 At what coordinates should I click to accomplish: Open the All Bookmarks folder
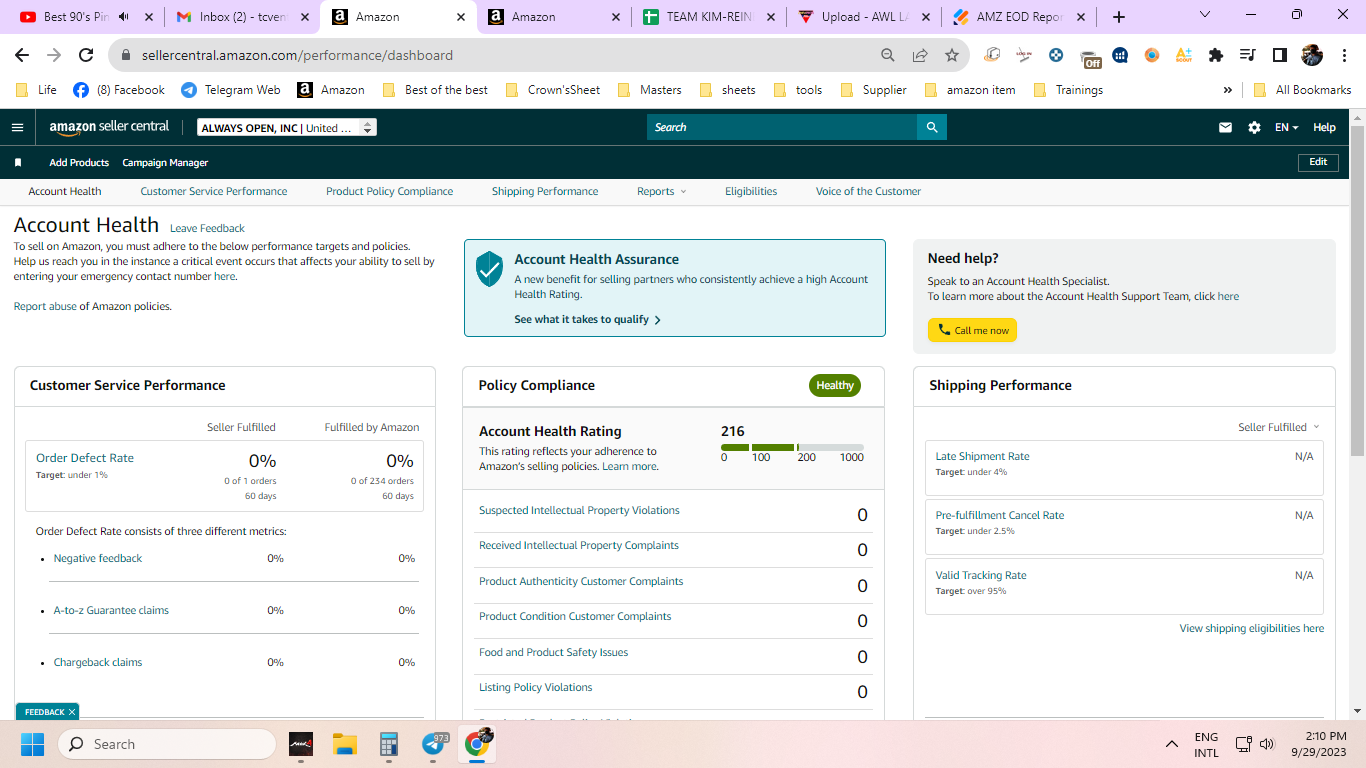click(1302, 90)
